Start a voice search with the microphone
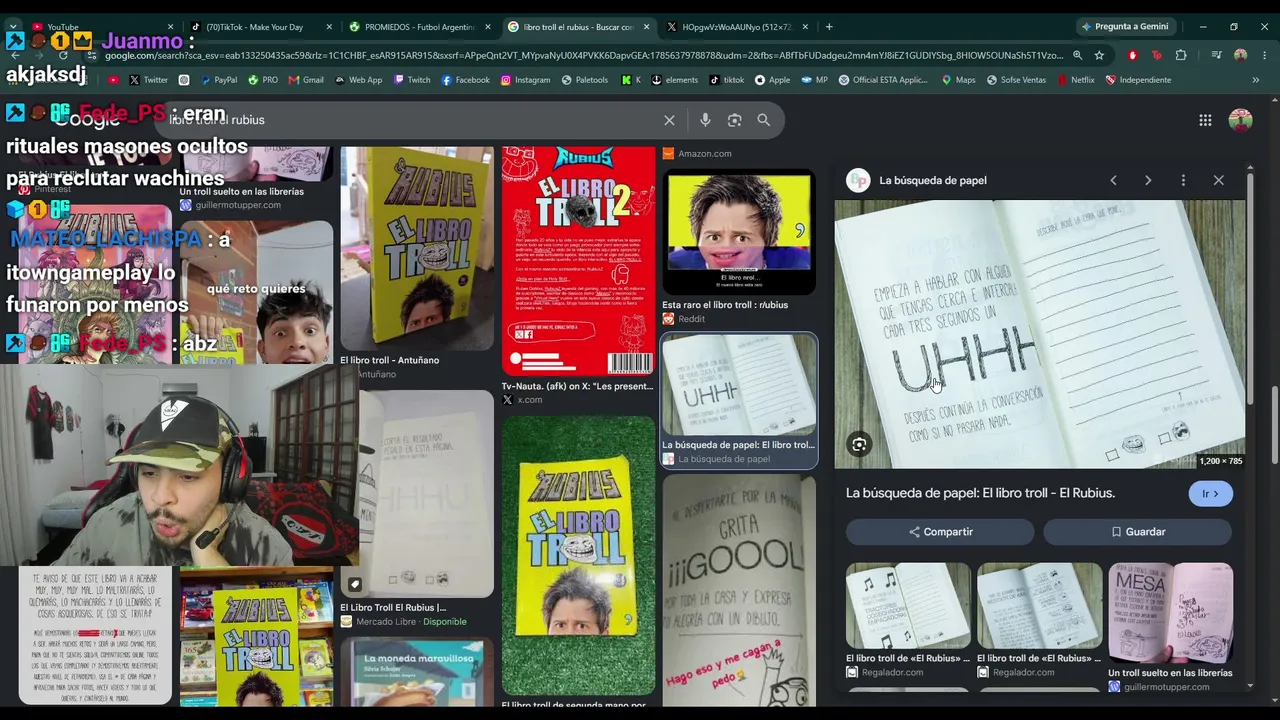 coord(705,120)
